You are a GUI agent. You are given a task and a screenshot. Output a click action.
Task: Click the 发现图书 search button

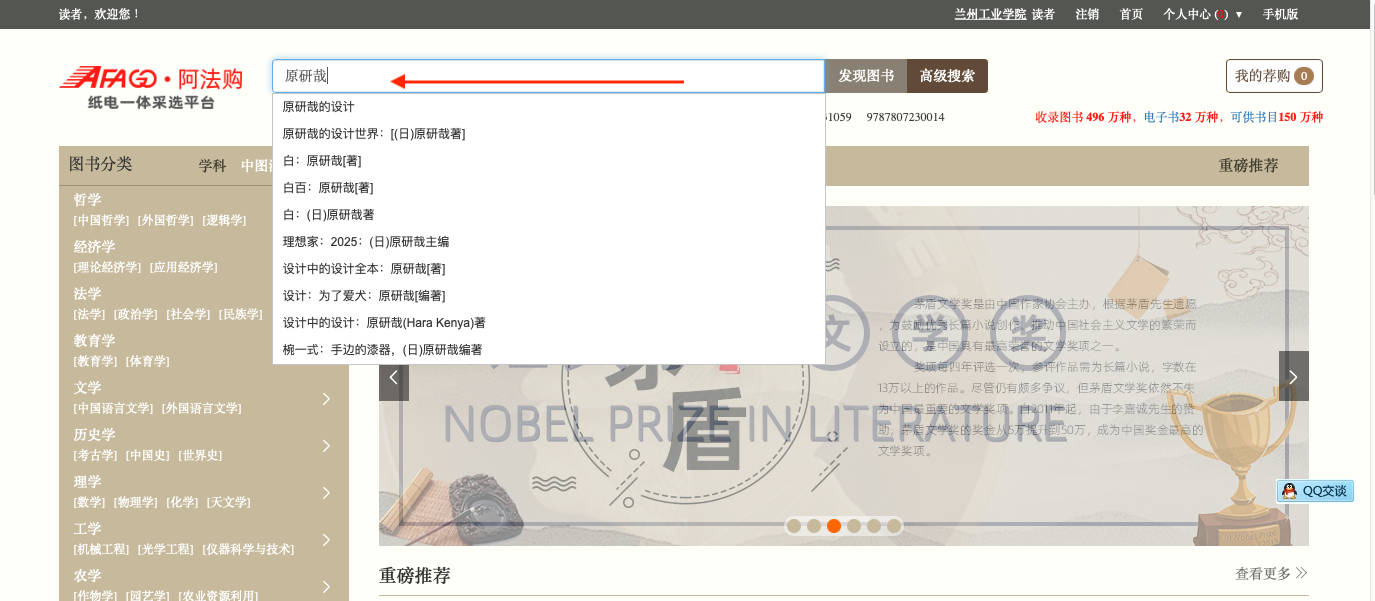[866, 76]
